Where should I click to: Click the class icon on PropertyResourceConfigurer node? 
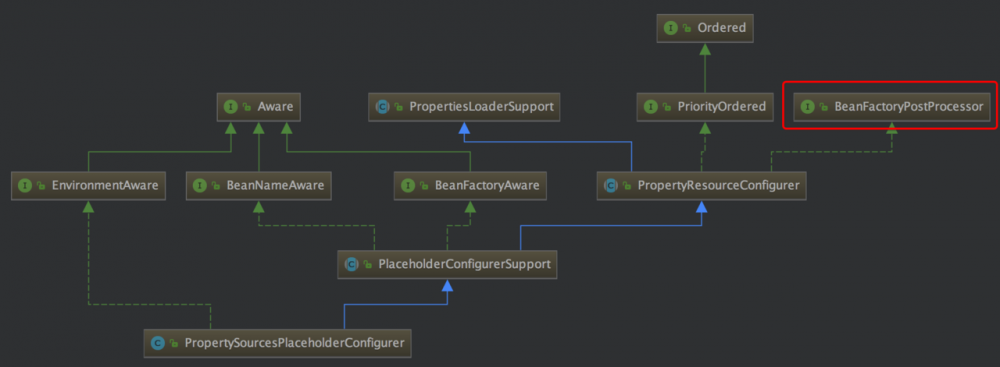point(610,185)
